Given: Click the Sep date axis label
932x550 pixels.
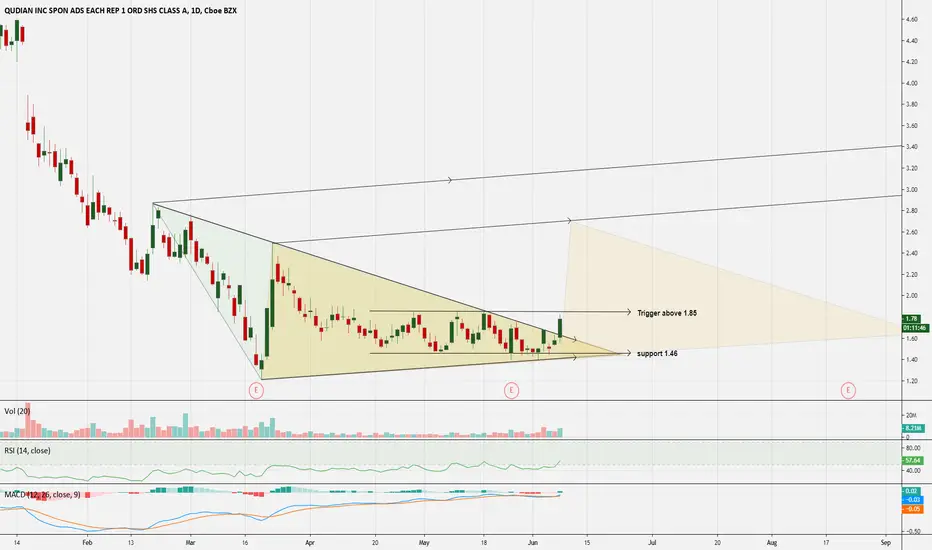Looking at the screenshot, I should pos(886,542).
